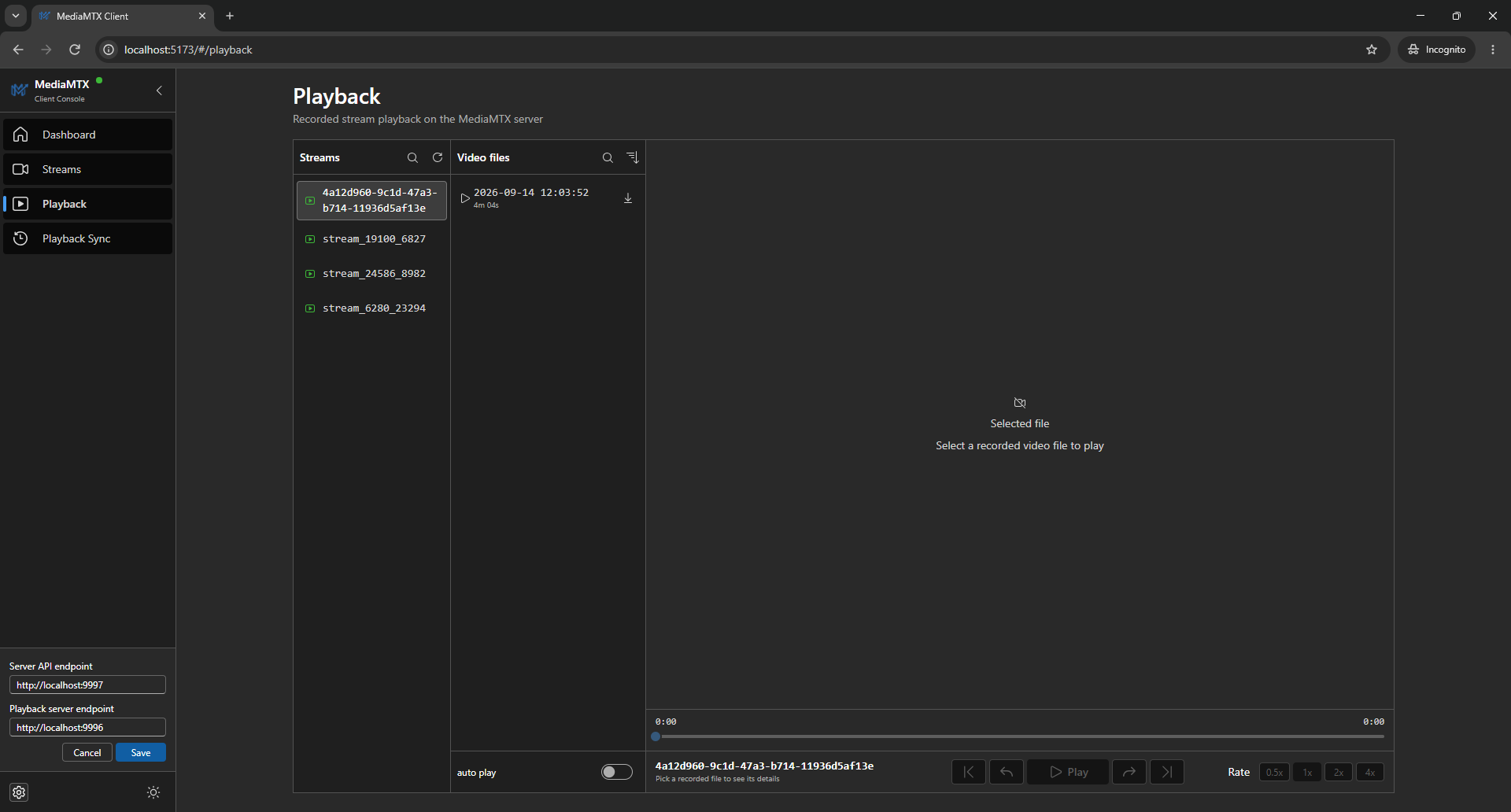Click the 4m 04s duration text
This screenshot has width=1511, height=812.
click(x=486, y=205)
